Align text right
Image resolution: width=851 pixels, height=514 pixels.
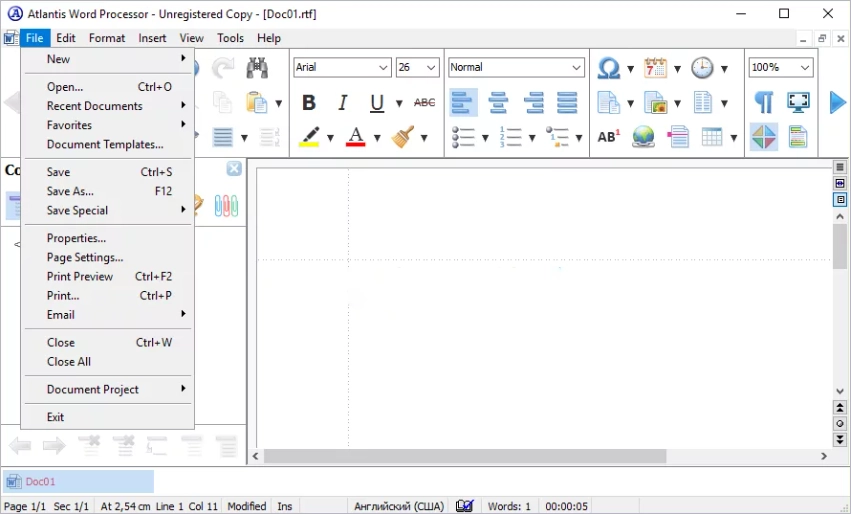click(x=534, y=103)
